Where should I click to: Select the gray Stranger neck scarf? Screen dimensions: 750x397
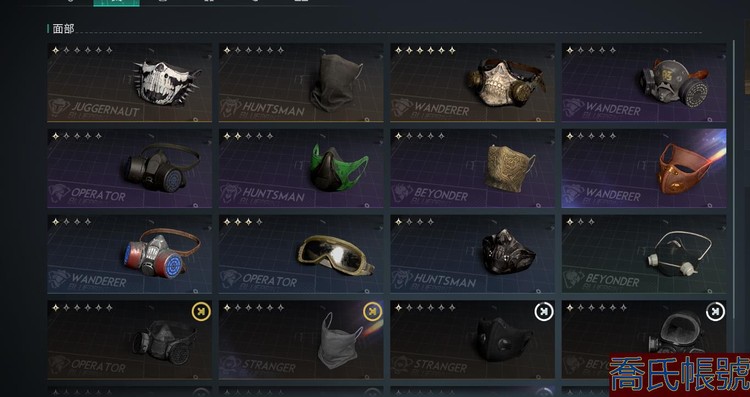[x=301, y=340]
